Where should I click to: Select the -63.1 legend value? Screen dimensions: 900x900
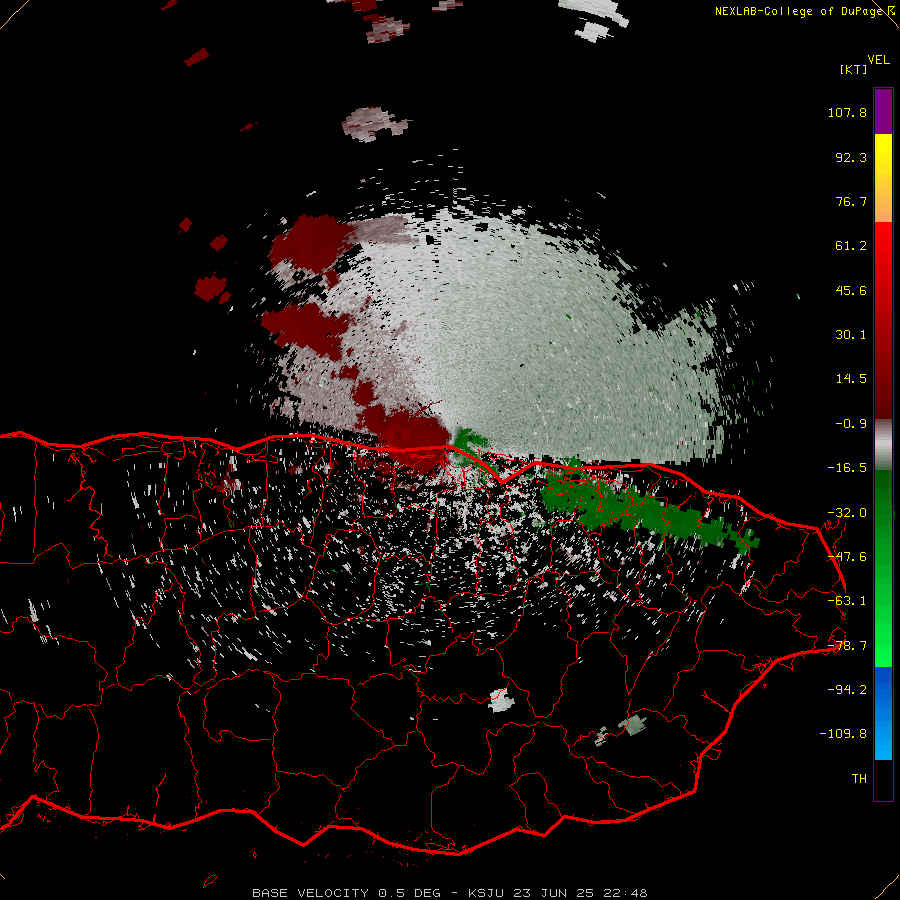pyautogui.click(x=847, y=601)
